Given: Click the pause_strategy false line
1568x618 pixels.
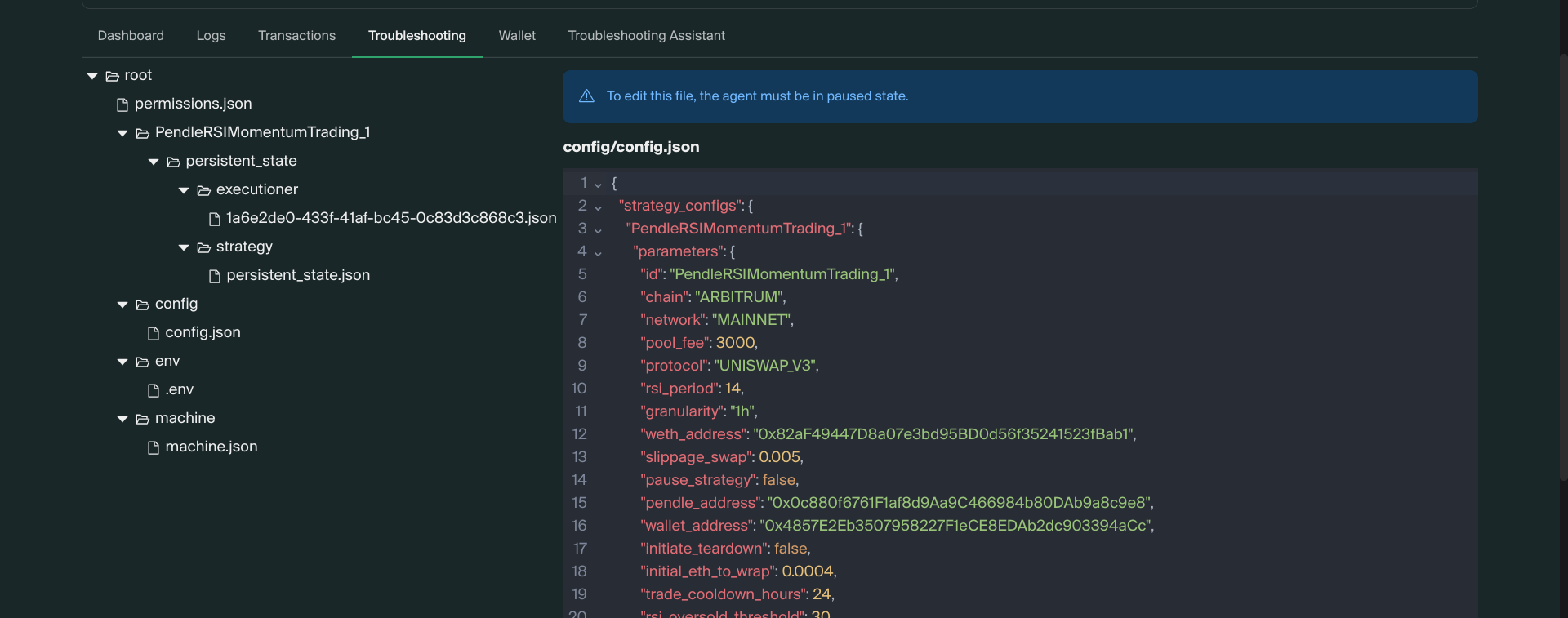Looking at the screenshot, I should click(x=719, y=480).
